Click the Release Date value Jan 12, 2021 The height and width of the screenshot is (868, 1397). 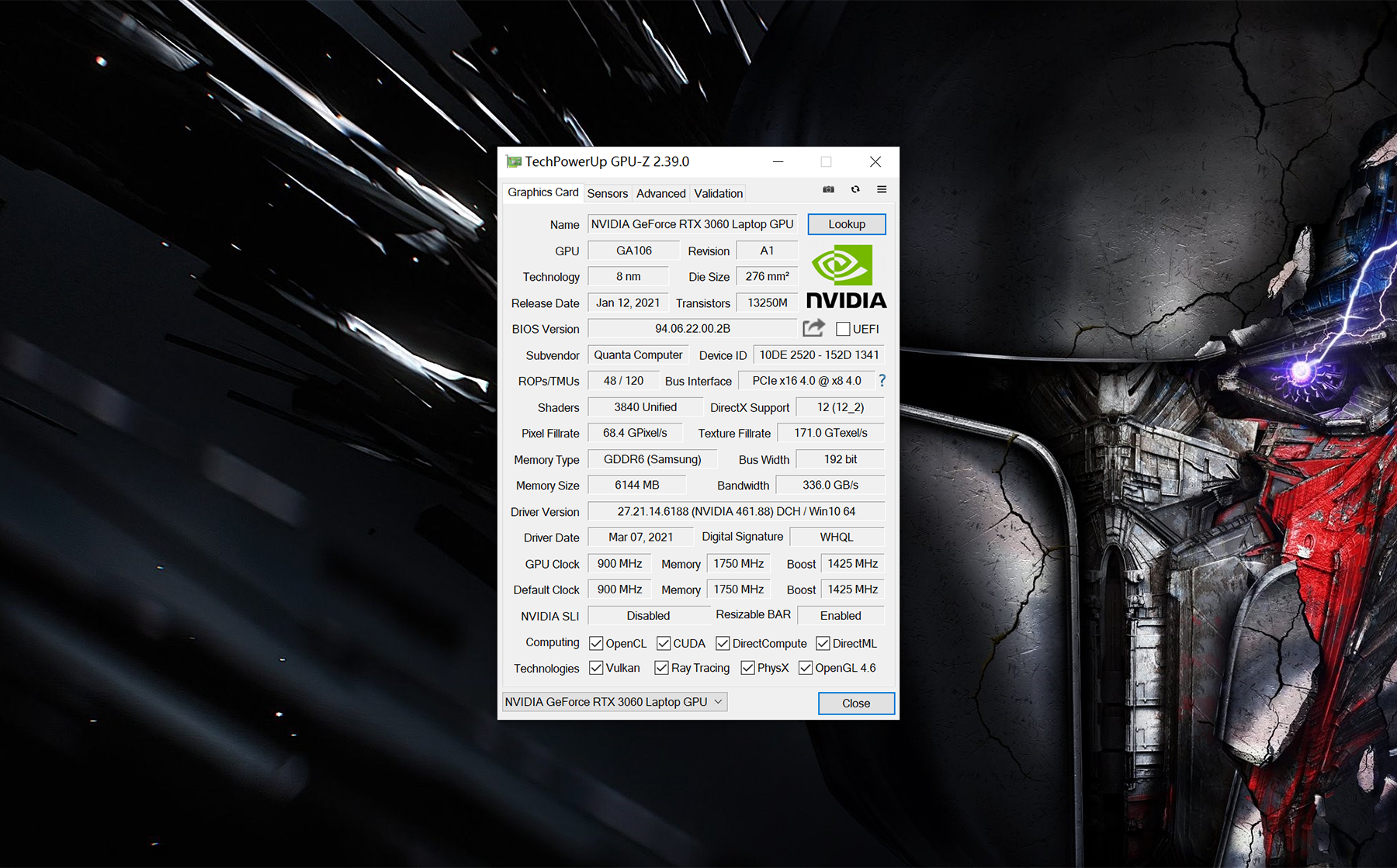click(628, 303)
